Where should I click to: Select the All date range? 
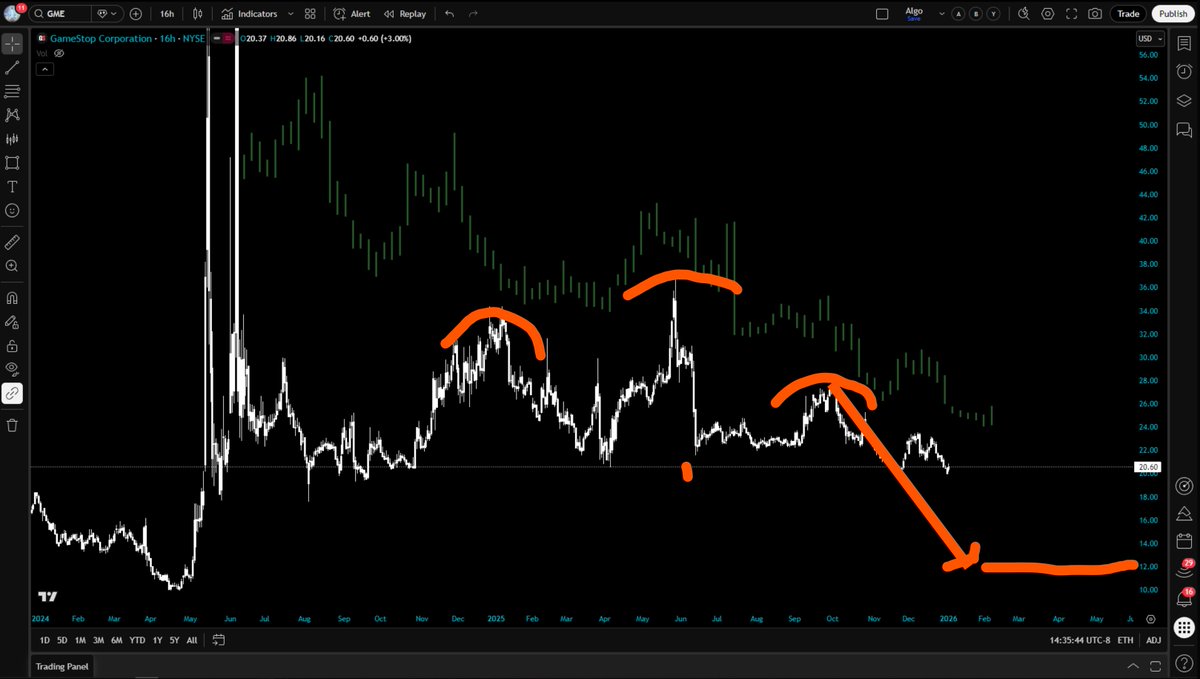coord(192,640)
